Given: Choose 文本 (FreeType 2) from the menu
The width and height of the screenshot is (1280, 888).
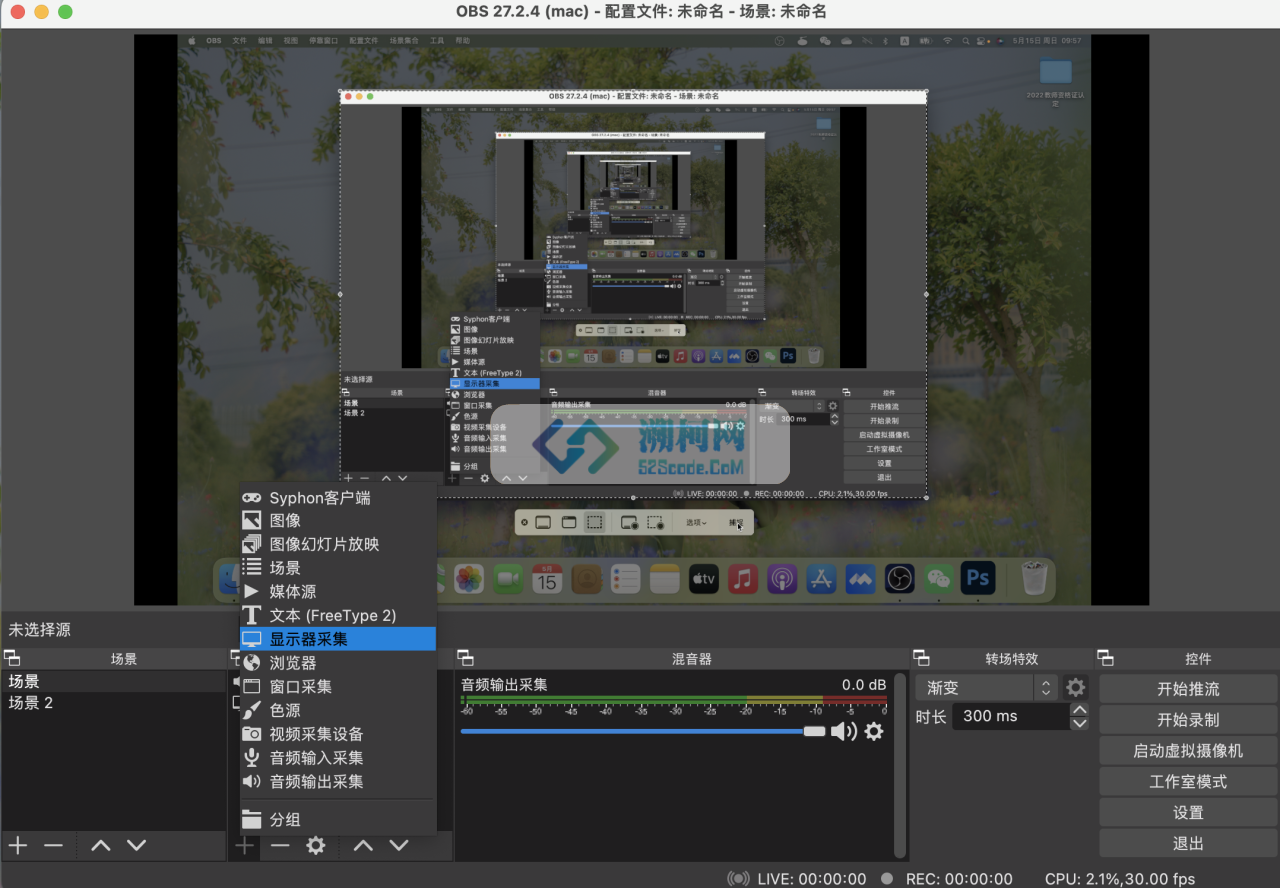Looking at the screenshot, I should click(x=338, y=615).
